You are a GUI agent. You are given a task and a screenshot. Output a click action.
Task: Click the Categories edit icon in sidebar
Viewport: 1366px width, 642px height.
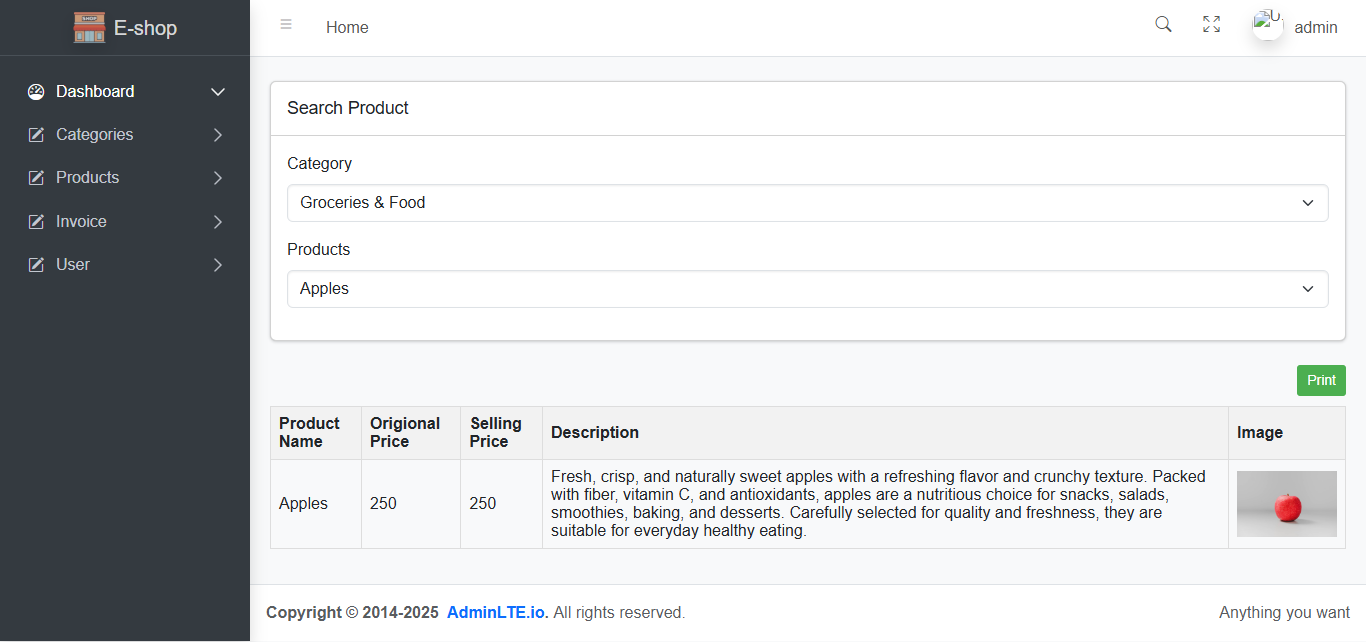click(37, 135)
